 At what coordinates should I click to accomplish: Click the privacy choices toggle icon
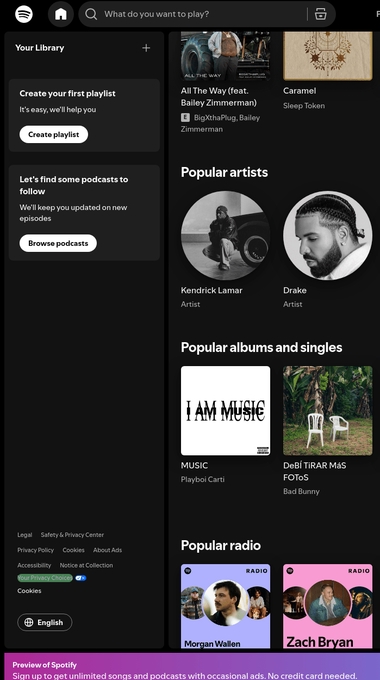coord(81,578)
